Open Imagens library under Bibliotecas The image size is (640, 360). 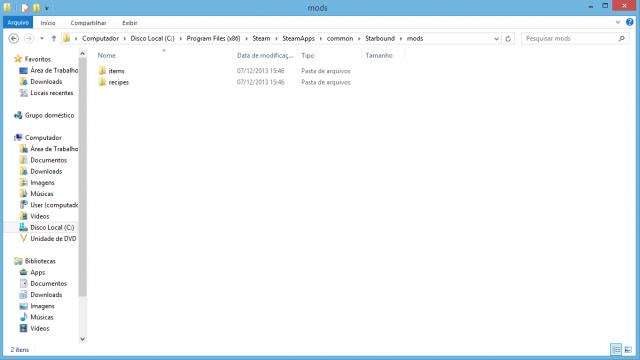pos(42,306)
